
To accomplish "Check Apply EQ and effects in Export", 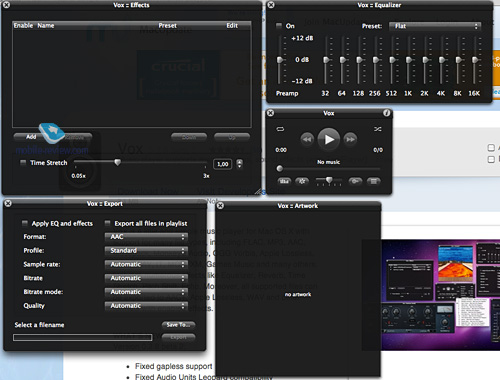I will (x=25, y=223).
